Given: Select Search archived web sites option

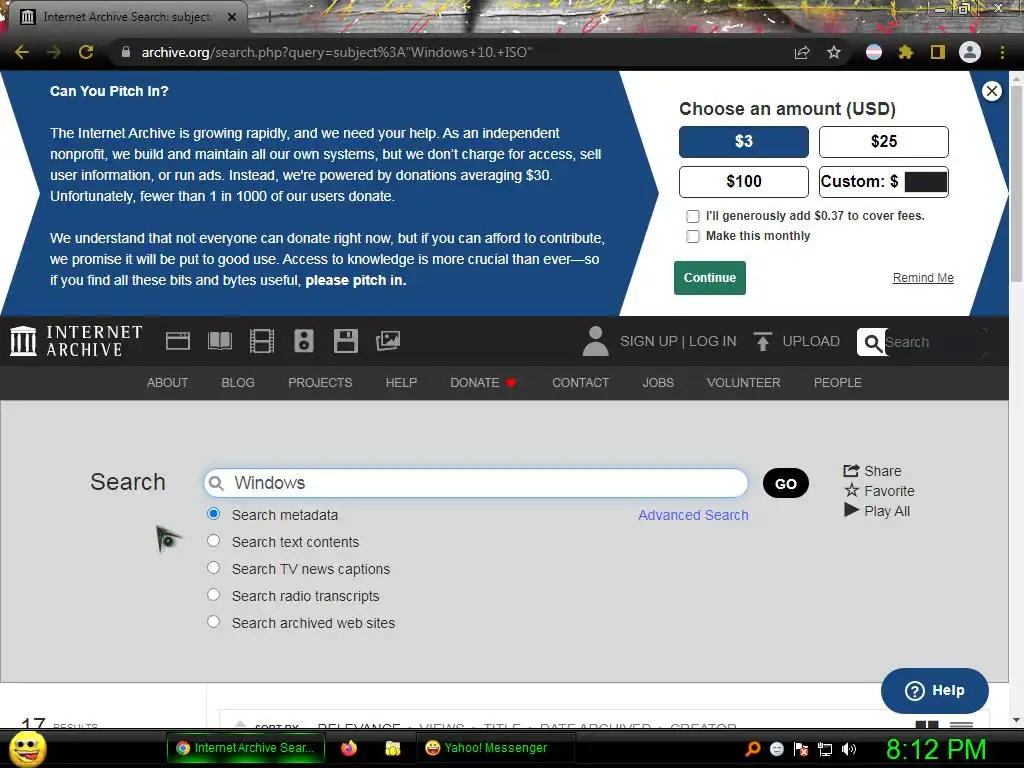Looking at the screenshot, I should point(214,622).
